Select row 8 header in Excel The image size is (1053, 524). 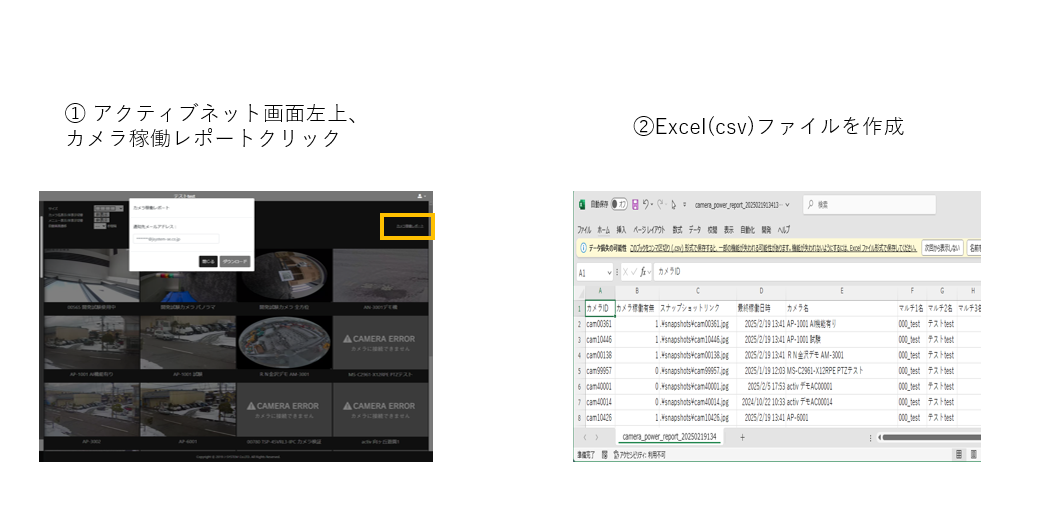580,418
